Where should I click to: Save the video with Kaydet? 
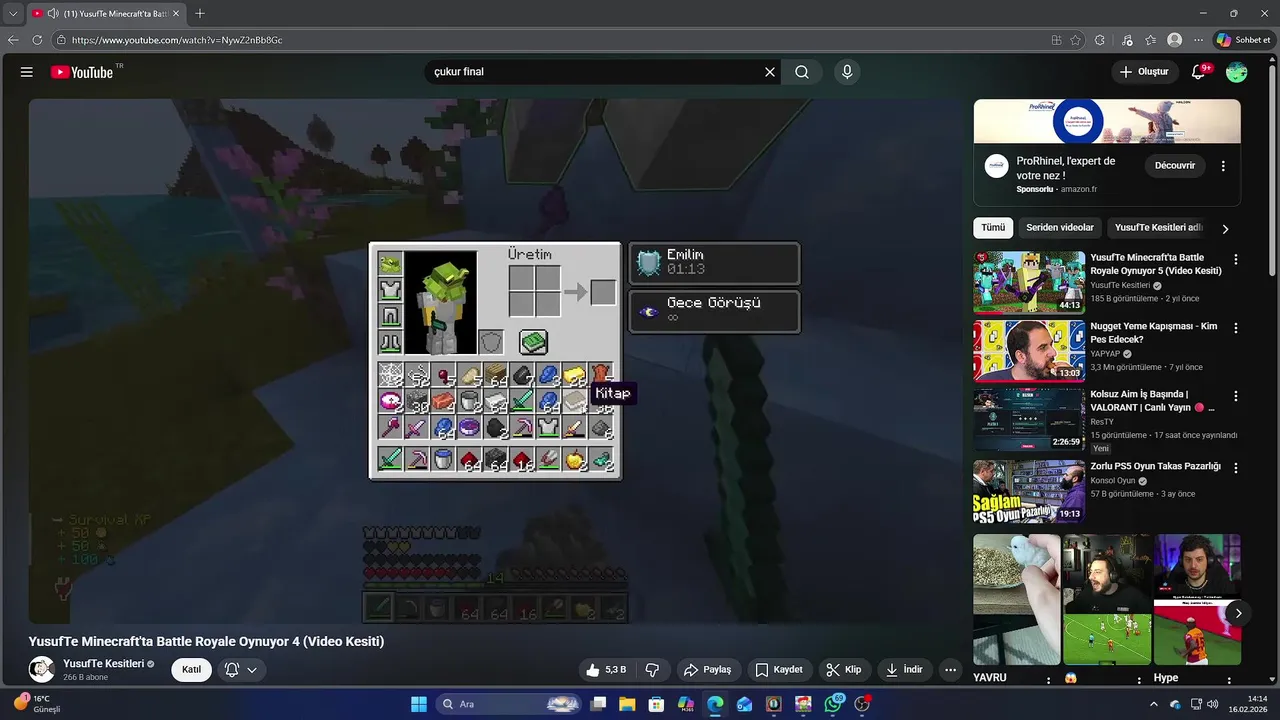(779, 670)
